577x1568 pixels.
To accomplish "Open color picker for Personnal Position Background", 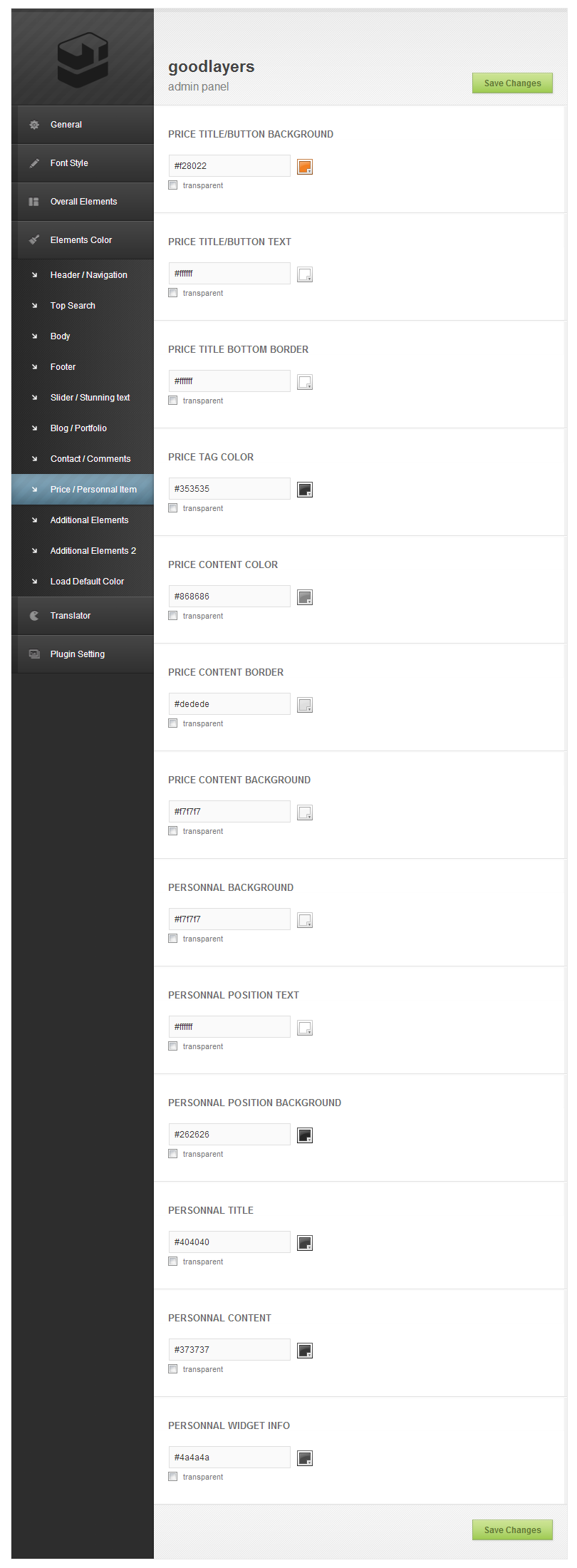I will coord(305,1135).
